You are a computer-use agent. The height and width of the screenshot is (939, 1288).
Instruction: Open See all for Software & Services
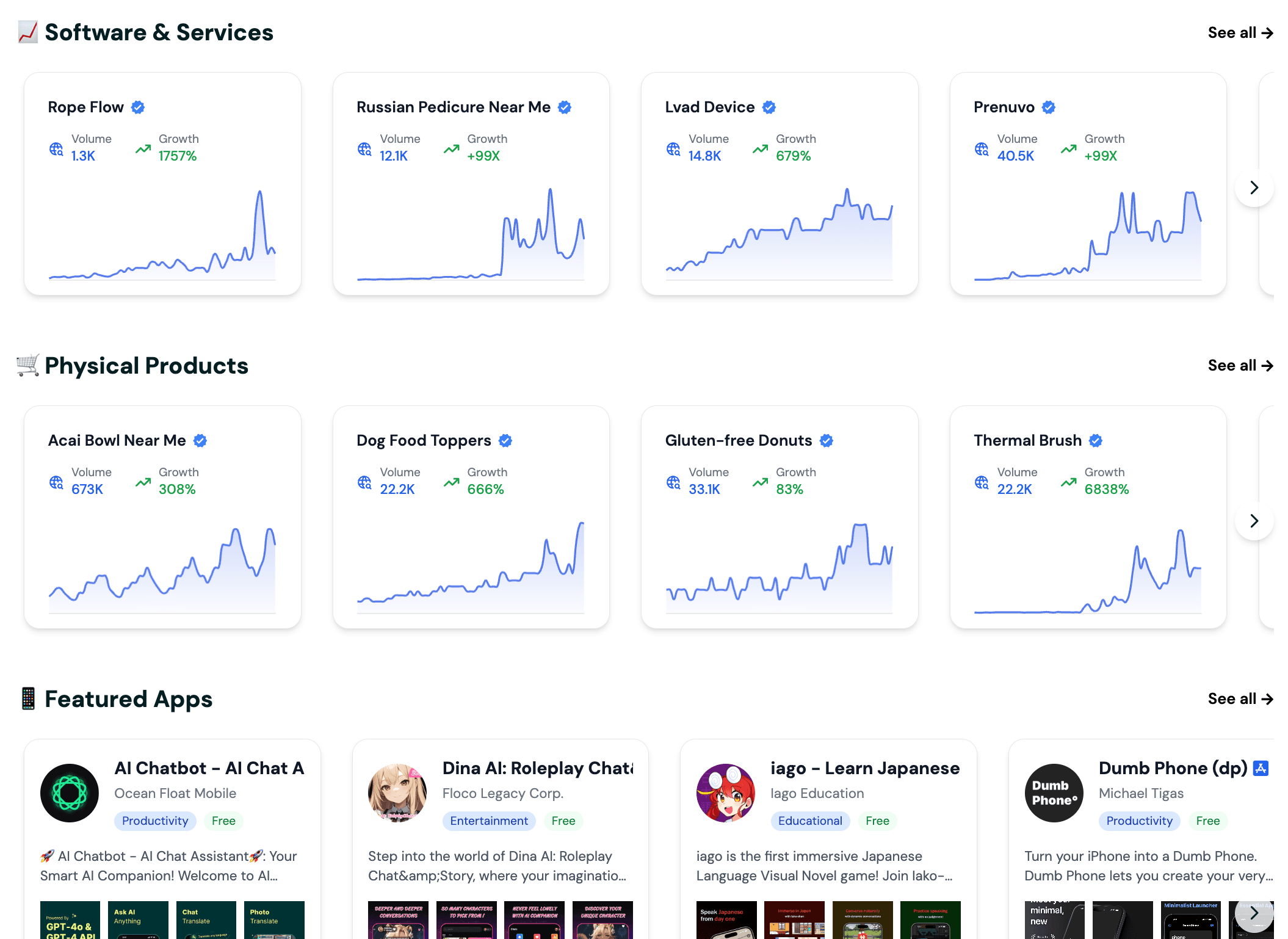pyautogui.click(x=1240, y=33)
